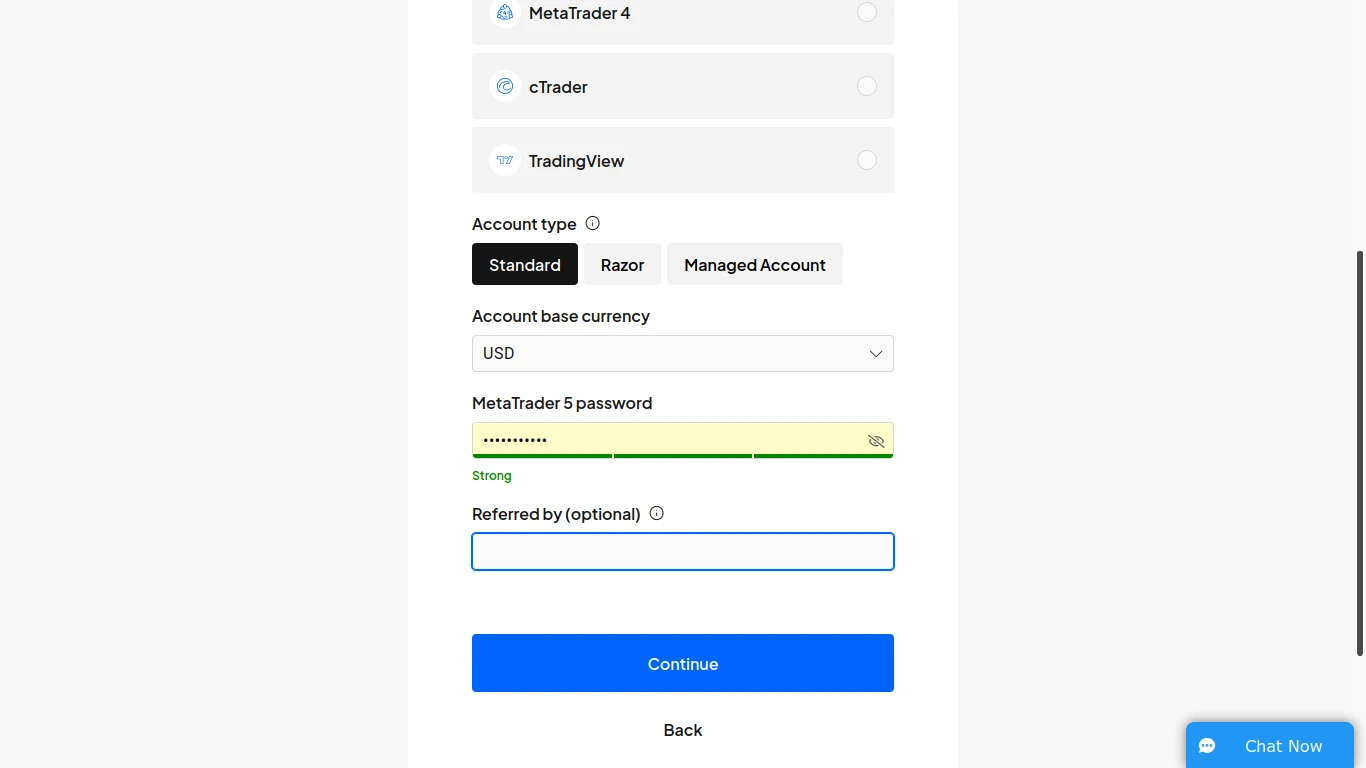Switch to the Razor account type
The width and height of the screenshot is (1366, 768).
622,264
